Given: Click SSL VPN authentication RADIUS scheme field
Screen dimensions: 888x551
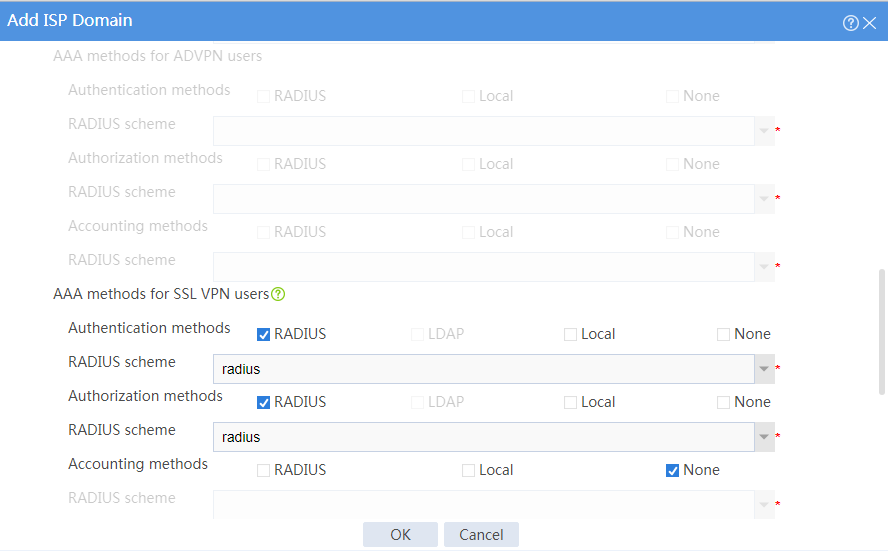Looking at the screenshot, I should coord(484,369).
